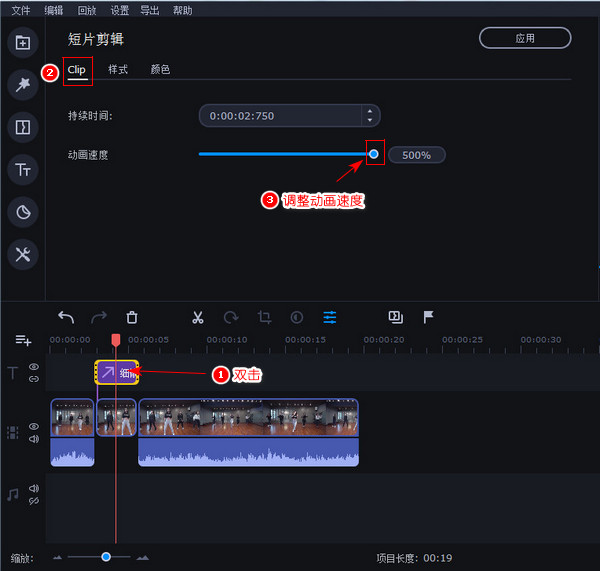Image resolution: width=600 pixels, height=571 pixels.
Task: Click the 项目长度: 00:19 status text
Action: [414, 558]
